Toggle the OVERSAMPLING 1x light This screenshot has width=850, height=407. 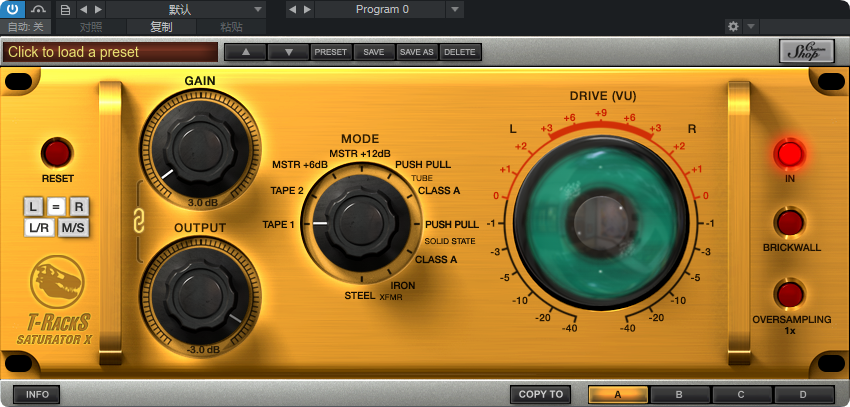790,294
